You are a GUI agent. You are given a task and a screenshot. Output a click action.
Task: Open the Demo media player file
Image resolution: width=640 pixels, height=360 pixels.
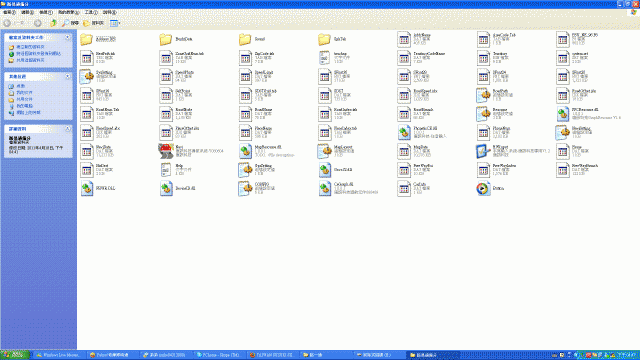483,189
